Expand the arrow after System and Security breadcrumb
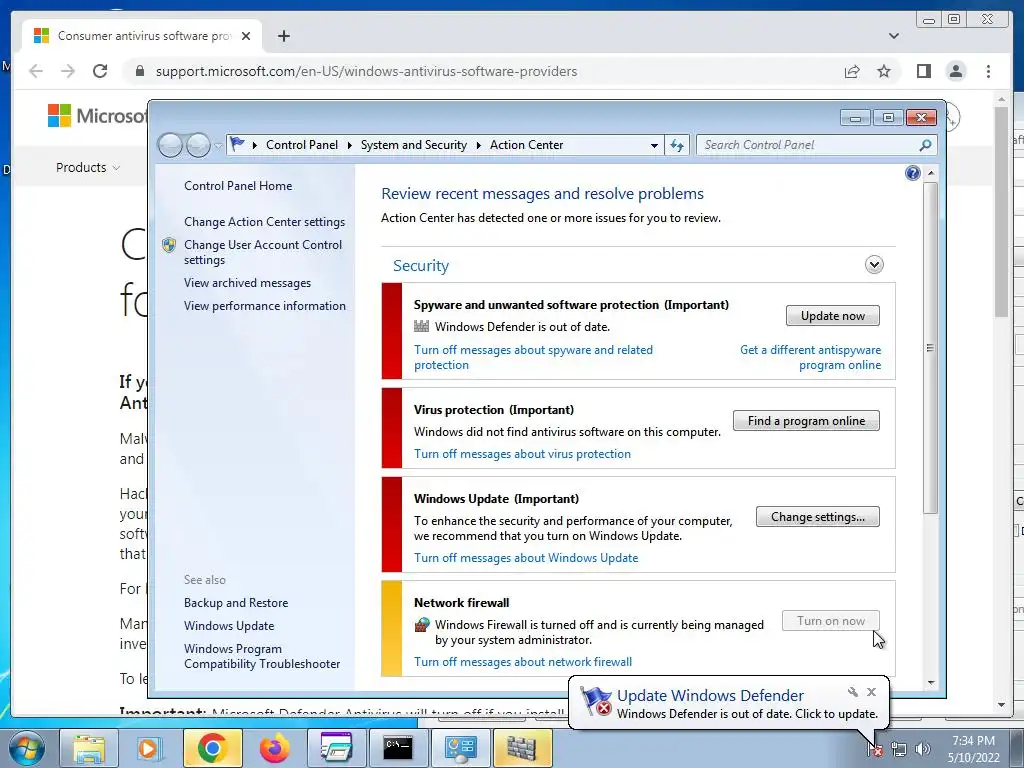The height and width of the screenshot is (768, 1024). (479, 145)
